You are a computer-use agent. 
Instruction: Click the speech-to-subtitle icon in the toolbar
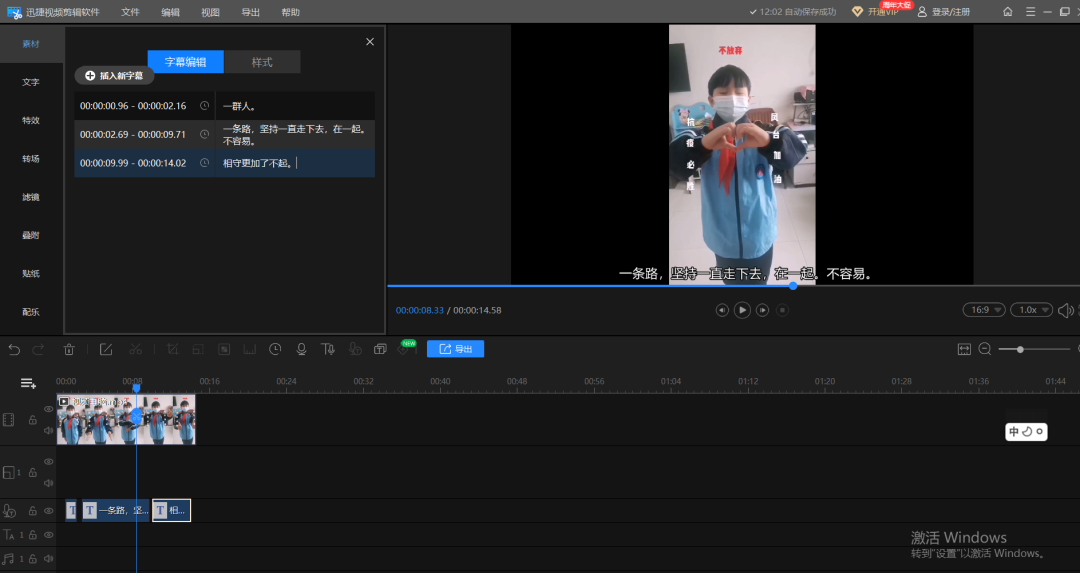[355, 349]
